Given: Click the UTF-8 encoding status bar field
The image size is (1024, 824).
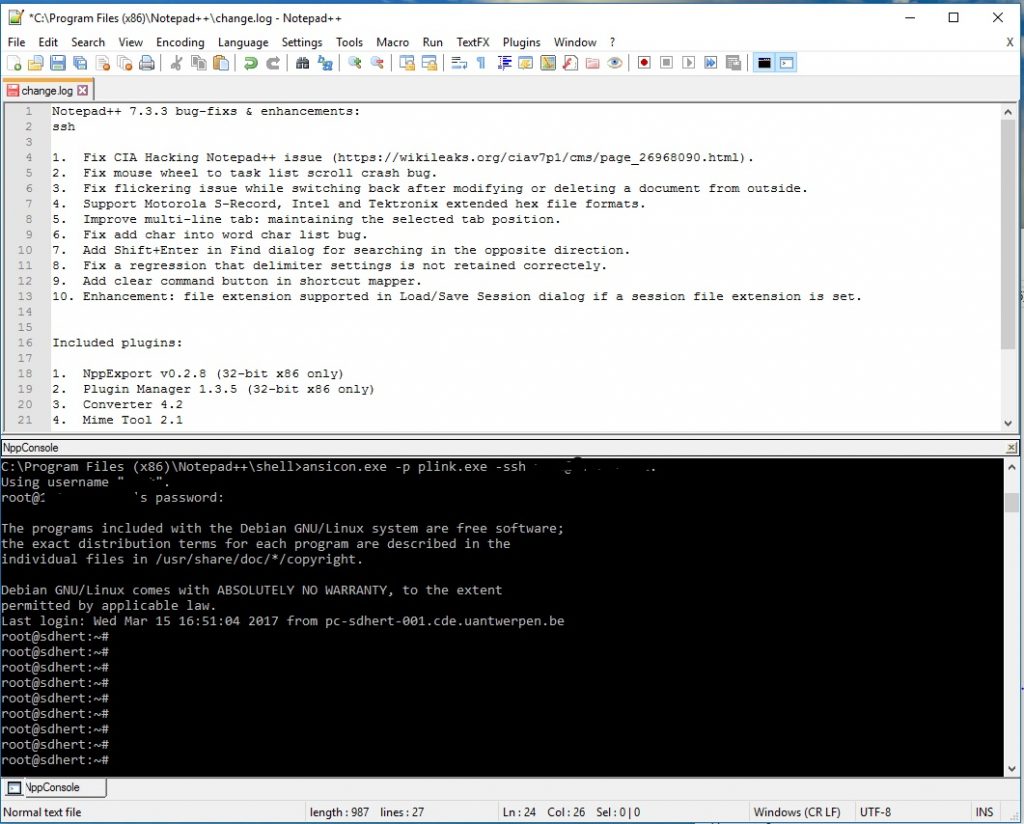Looking at the screenshot, I should pyautogui.click(x=875, y=812).
